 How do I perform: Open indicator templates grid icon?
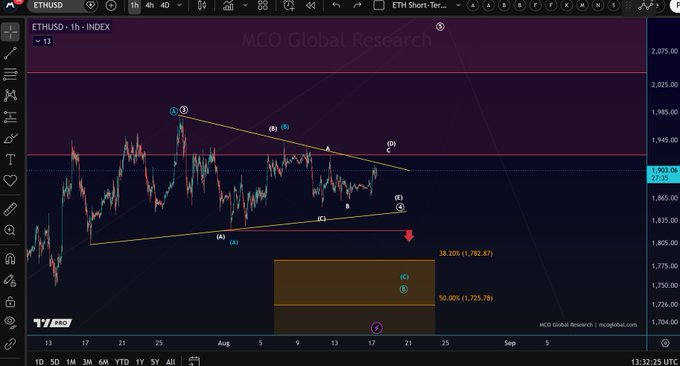point(263,6)
